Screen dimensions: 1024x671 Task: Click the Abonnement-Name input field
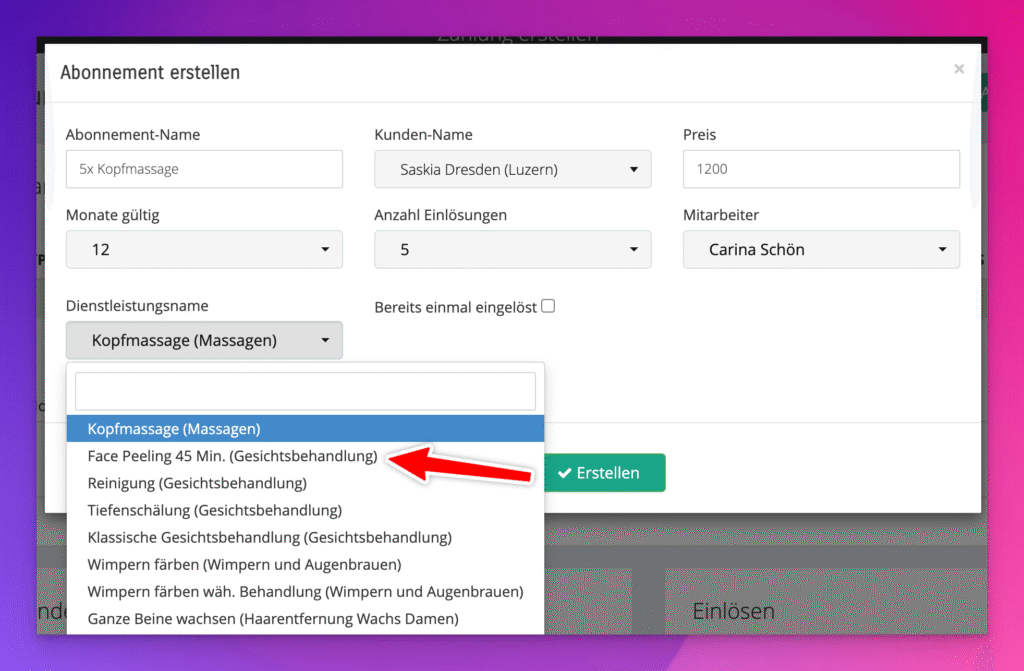pyautogui.click(x=204, y=169)
